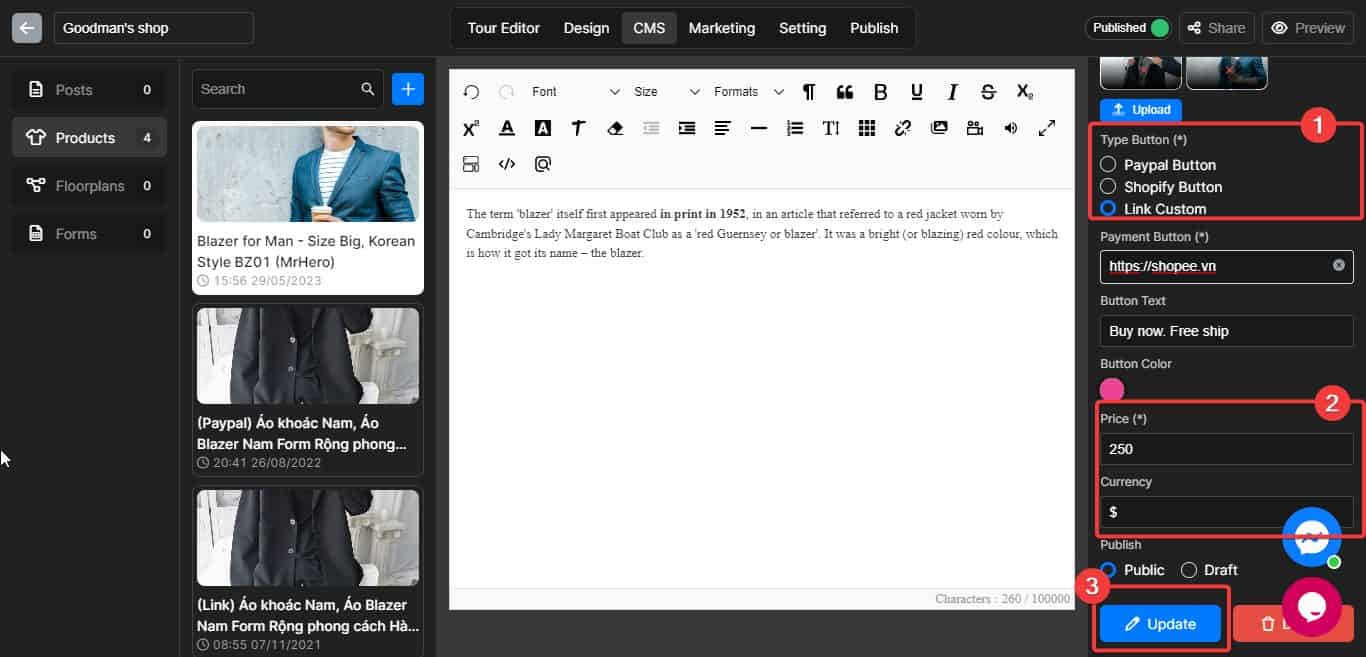The width and height of the screenshot is (1366, 657).
Task: Open Posts in the sidebar
Action: tap(90, 90)
